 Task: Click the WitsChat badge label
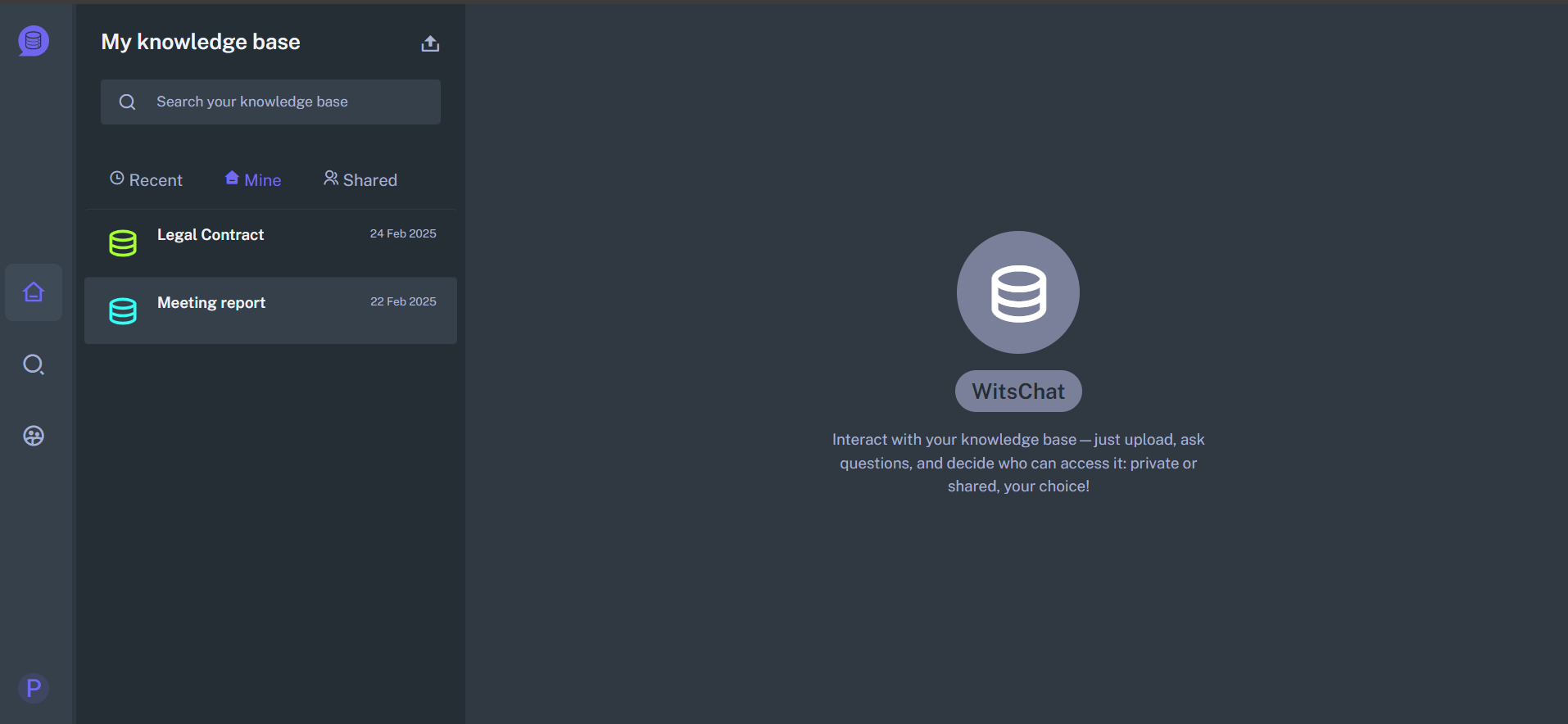(x=1018, y=391)
